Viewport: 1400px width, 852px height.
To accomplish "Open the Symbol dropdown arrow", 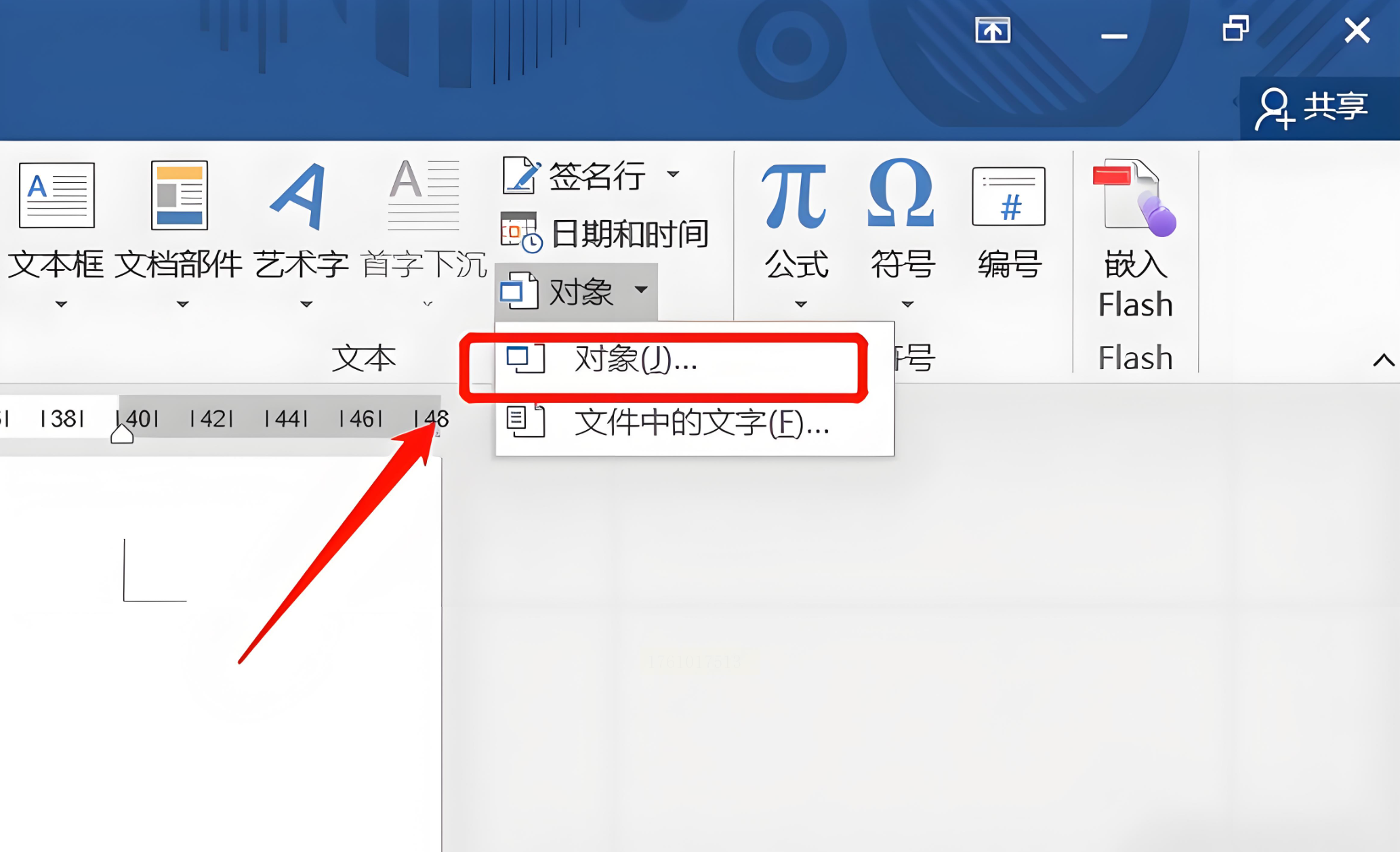I will tap(908, 304).
